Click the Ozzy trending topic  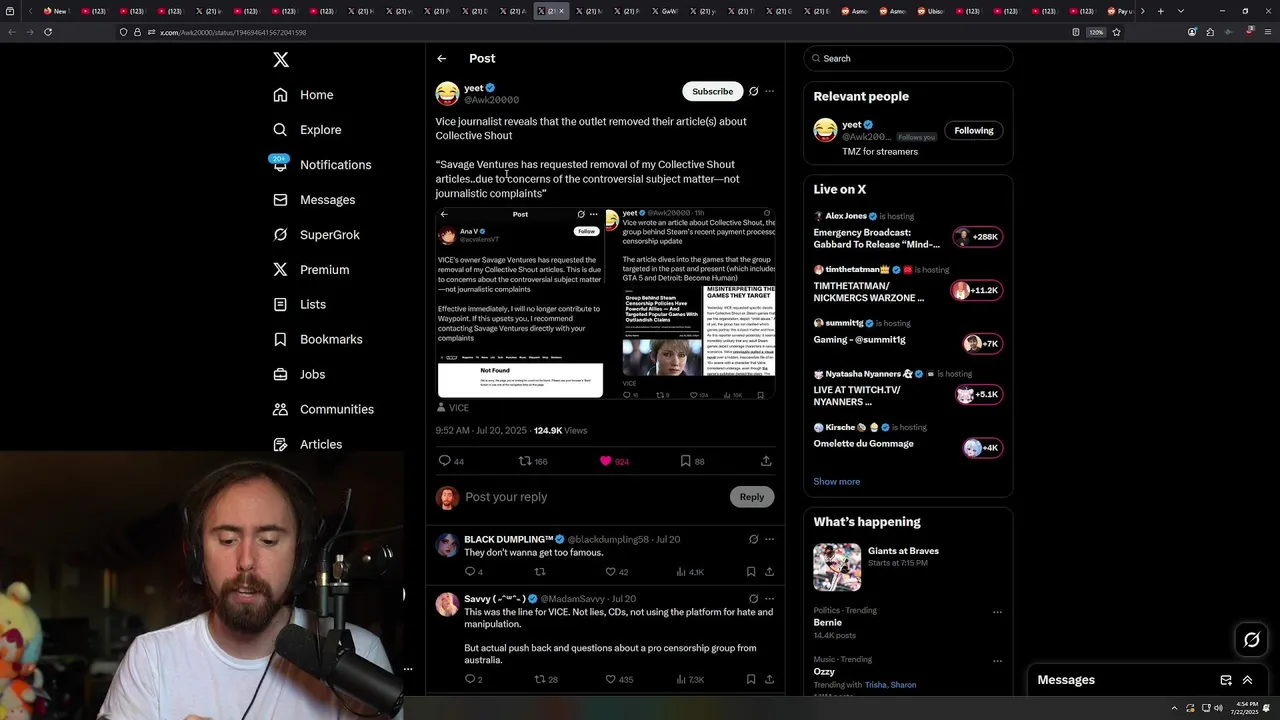point(824,672)
